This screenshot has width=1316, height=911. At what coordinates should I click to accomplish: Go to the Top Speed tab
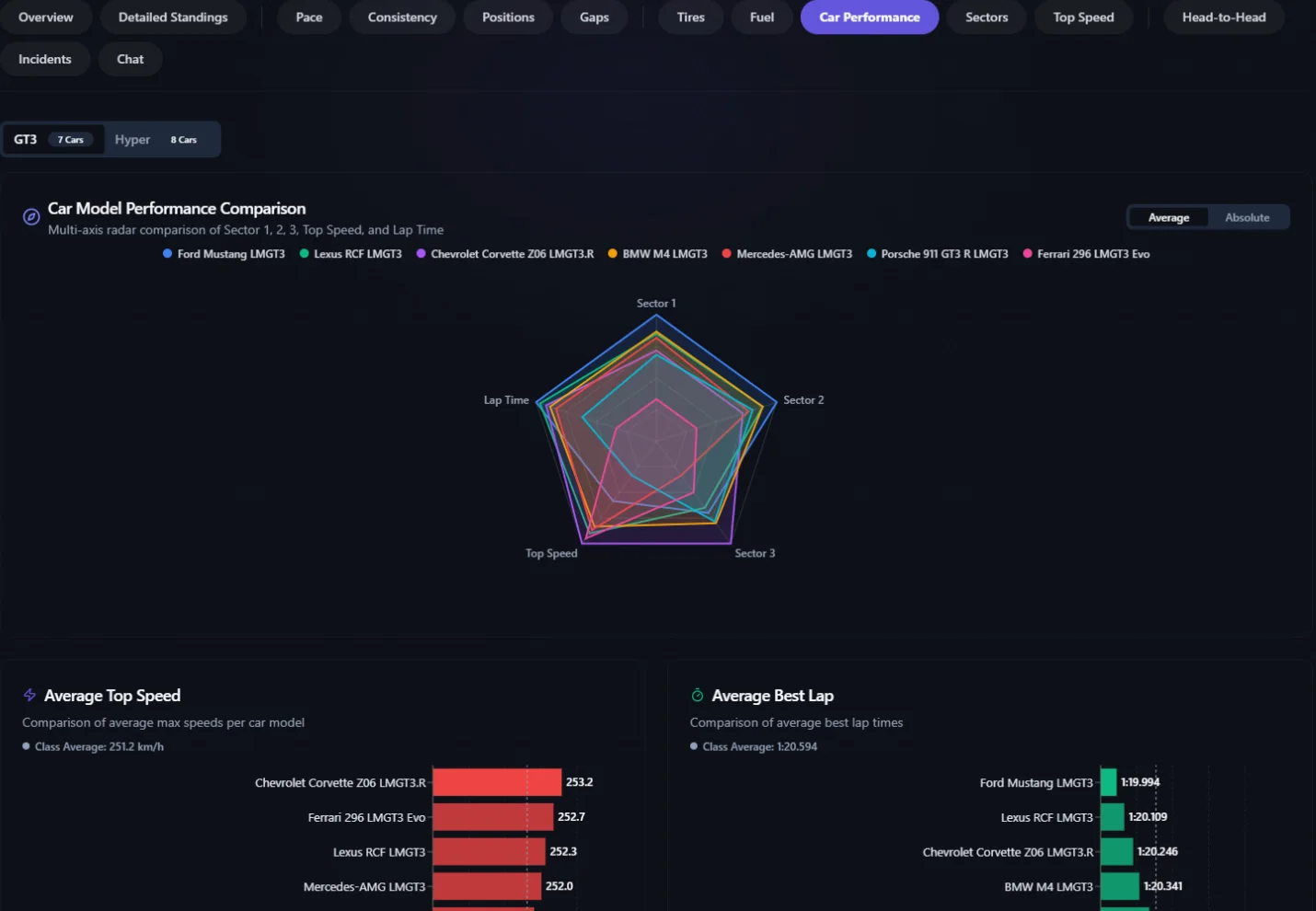pos(1083,17)
